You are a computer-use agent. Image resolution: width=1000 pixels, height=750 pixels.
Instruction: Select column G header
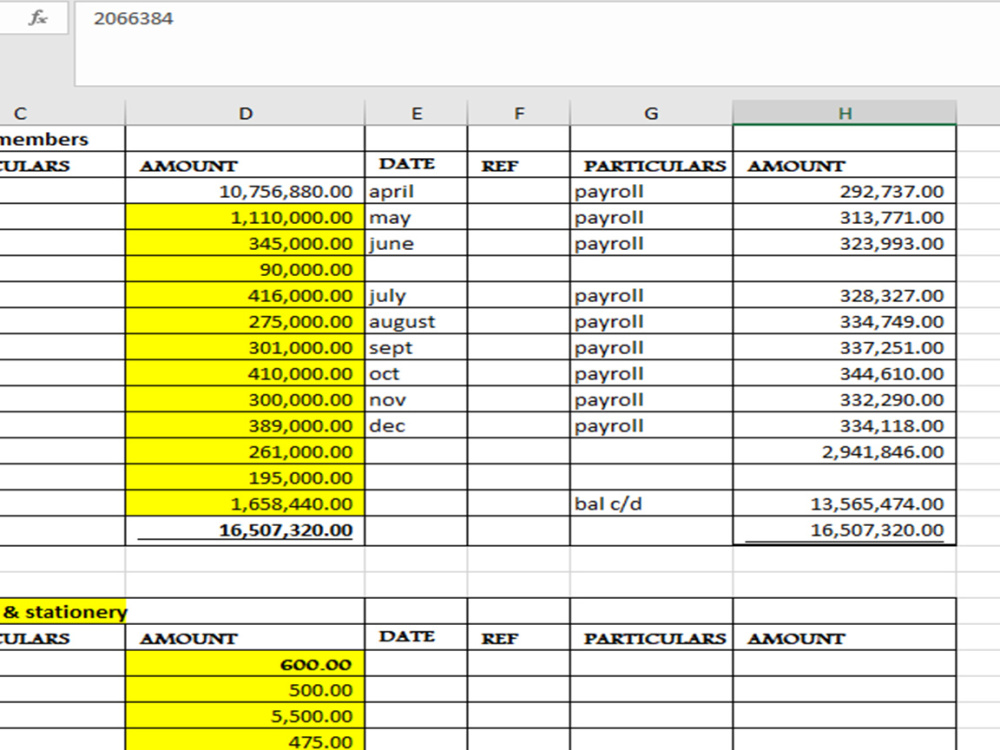coord(651,114)
